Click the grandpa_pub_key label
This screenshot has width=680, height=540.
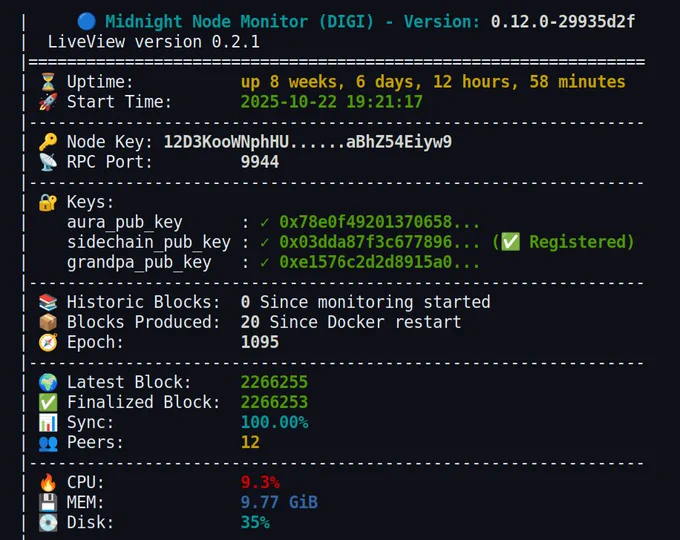tap(139, 262)
